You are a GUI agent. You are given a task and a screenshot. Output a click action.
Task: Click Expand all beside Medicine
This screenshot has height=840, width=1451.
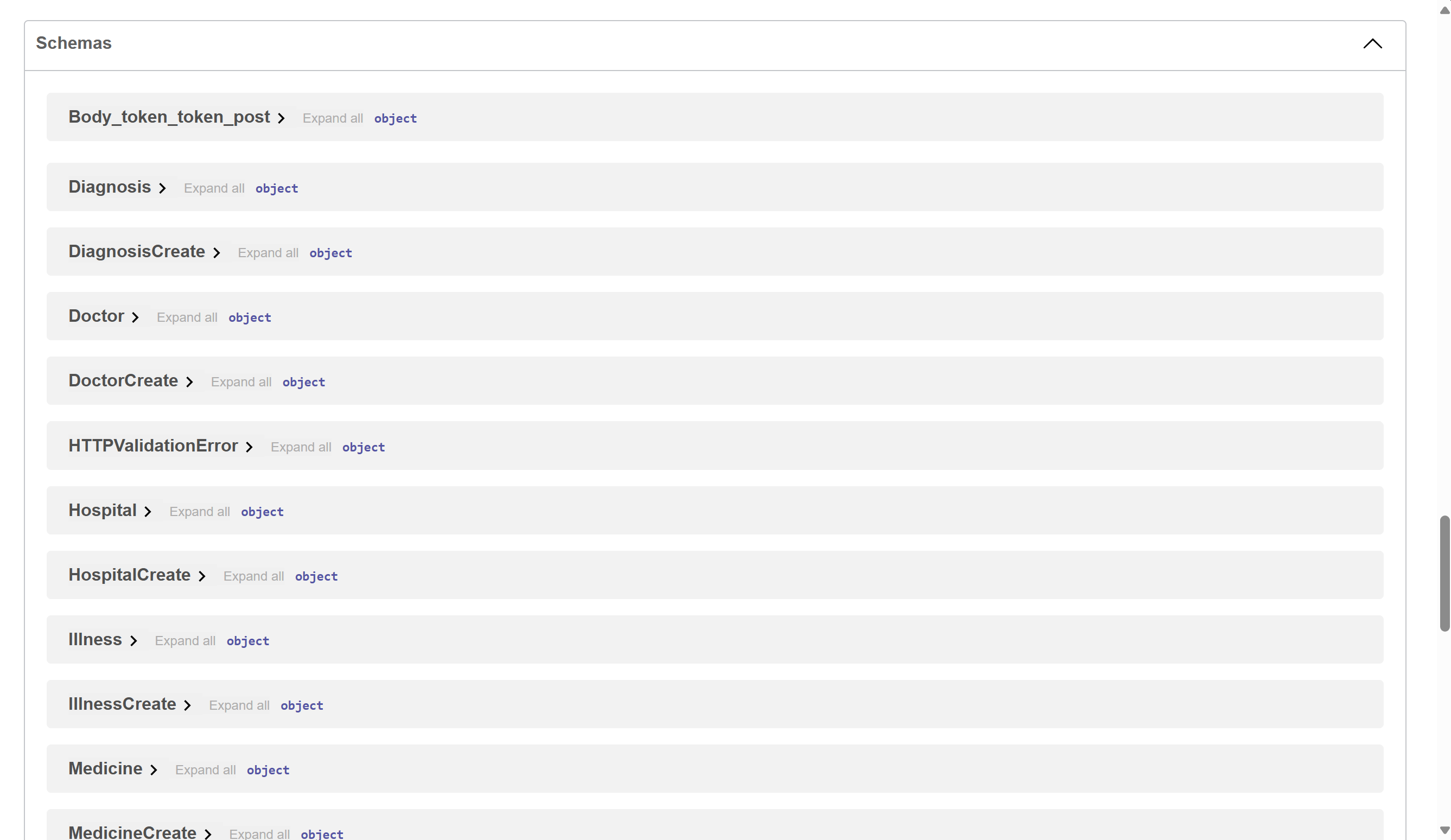(x=206, y=770)
